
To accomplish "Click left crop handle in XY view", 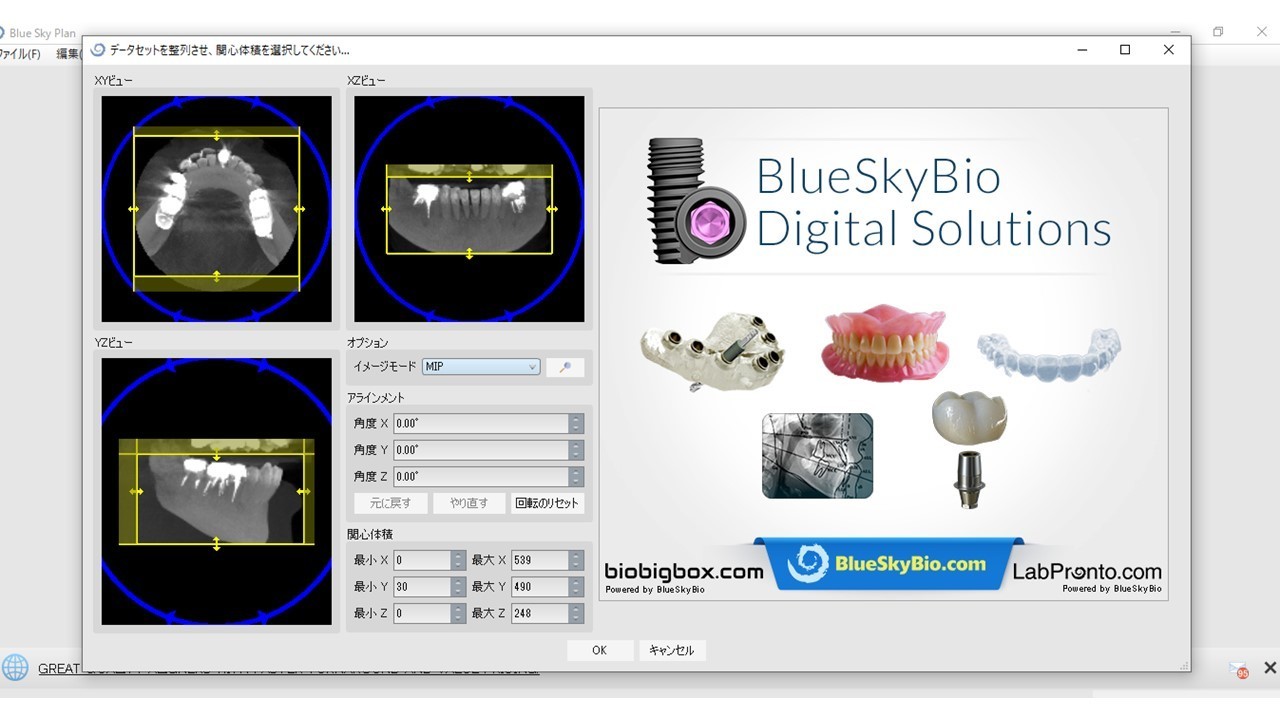I will point(134,209).
